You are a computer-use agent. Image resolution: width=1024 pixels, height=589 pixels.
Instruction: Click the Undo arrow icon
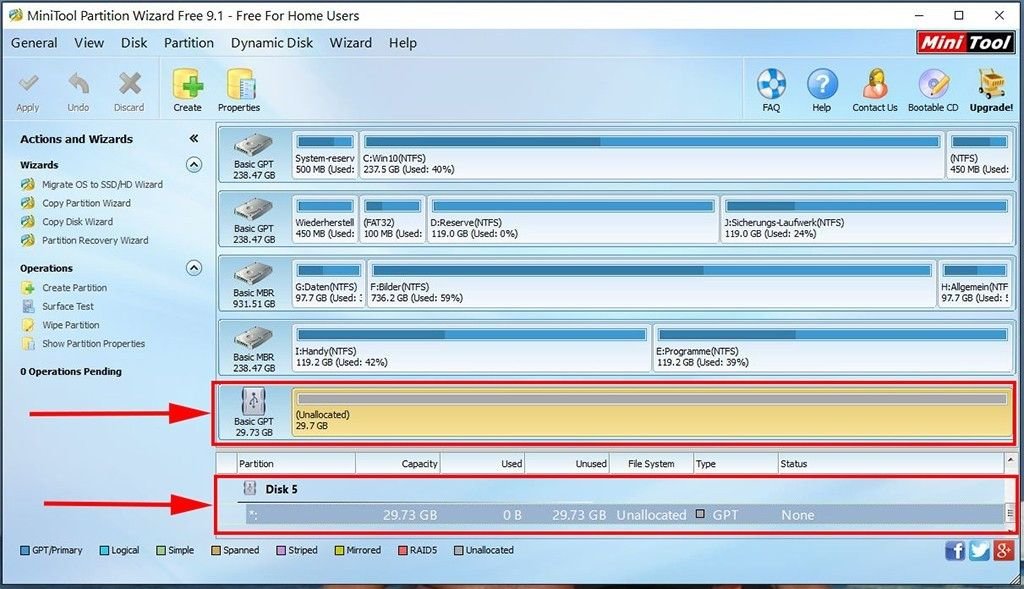tap(78, 84)
